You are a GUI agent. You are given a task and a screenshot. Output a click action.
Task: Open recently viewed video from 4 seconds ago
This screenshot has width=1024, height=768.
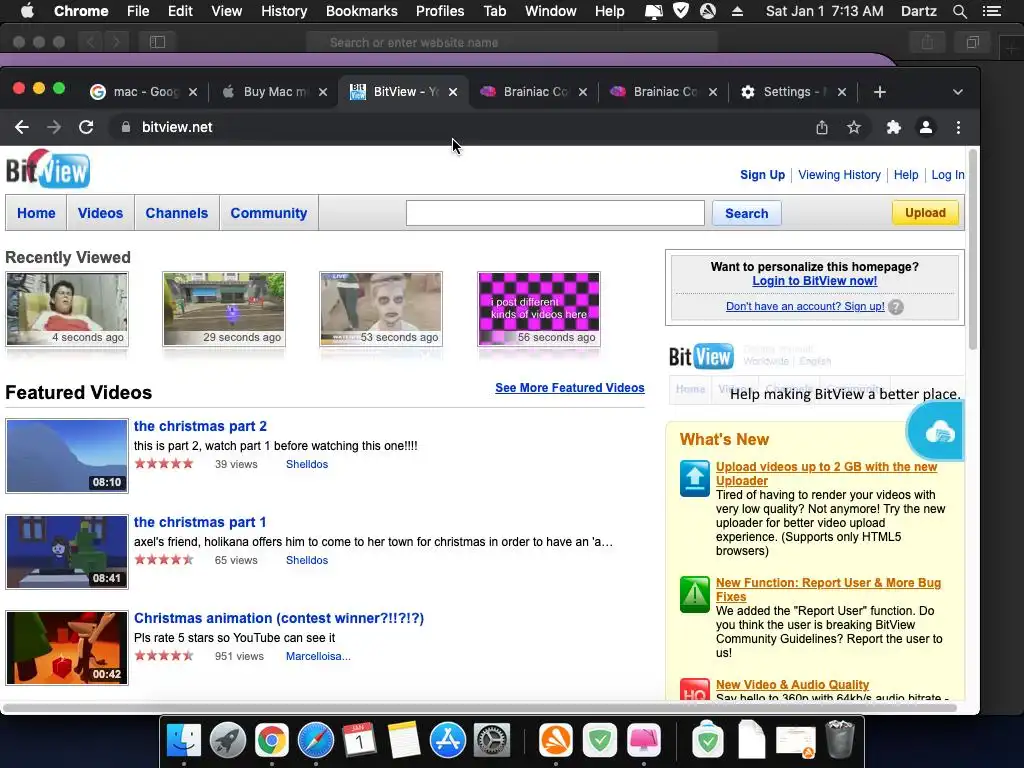(x=67, y=309)
